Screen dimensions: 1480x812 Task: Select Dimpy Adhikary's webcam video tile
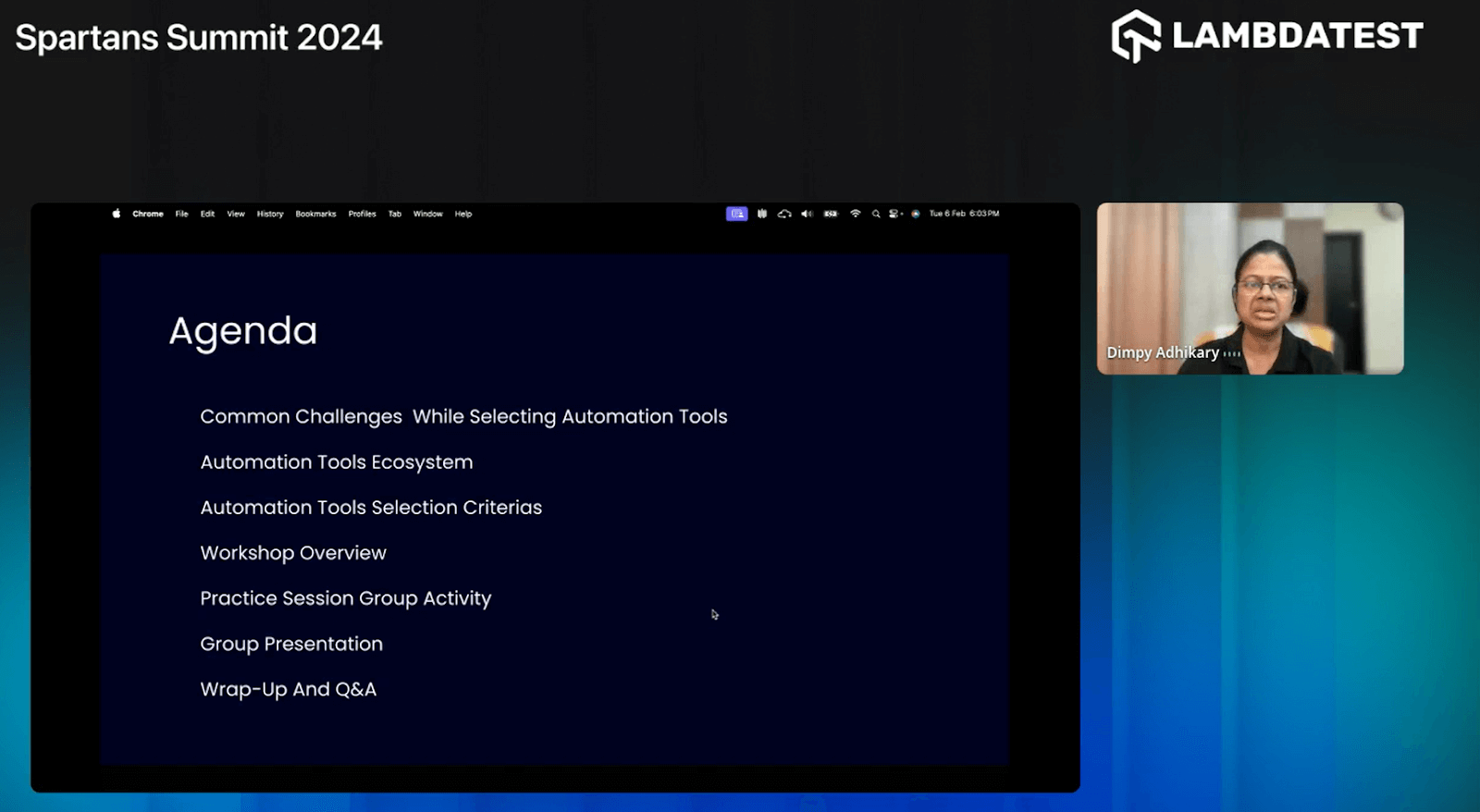click(x=1250, y=289)
